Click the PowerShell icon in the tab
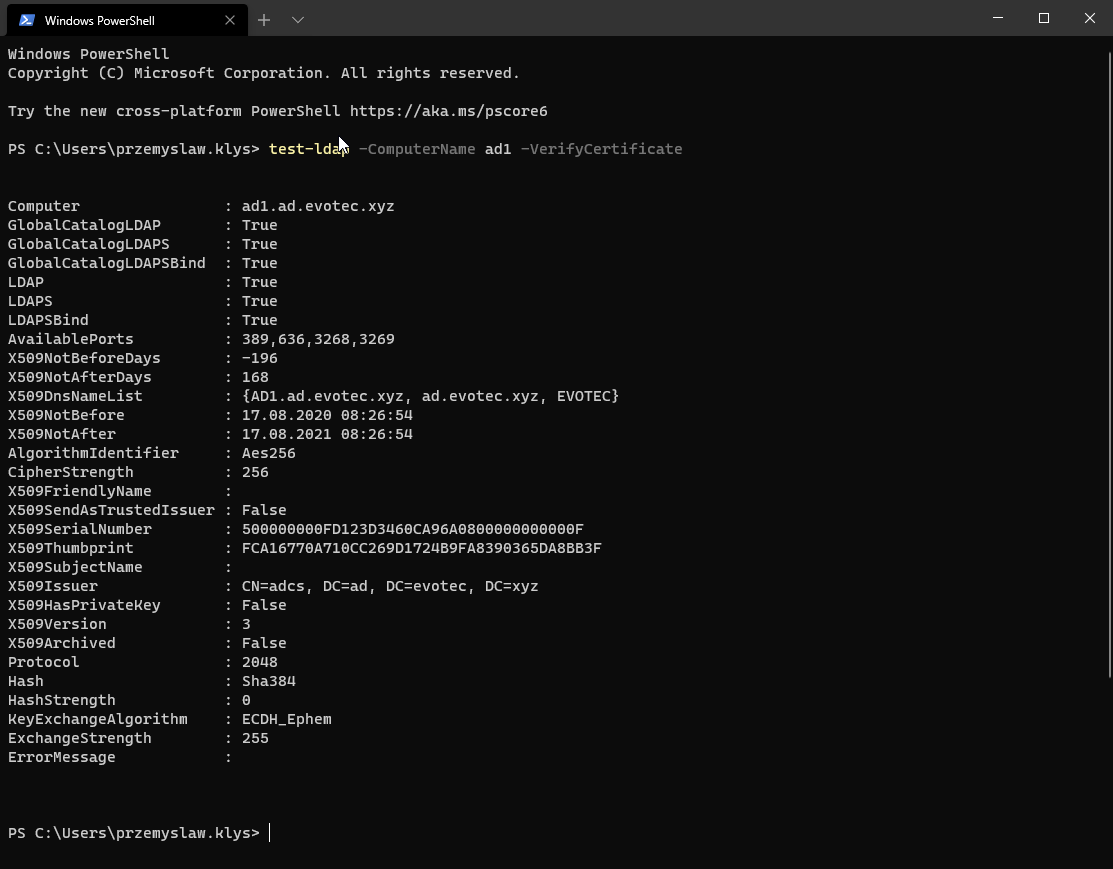Viewport: 1113px width, 869px height. coord(27,20)
